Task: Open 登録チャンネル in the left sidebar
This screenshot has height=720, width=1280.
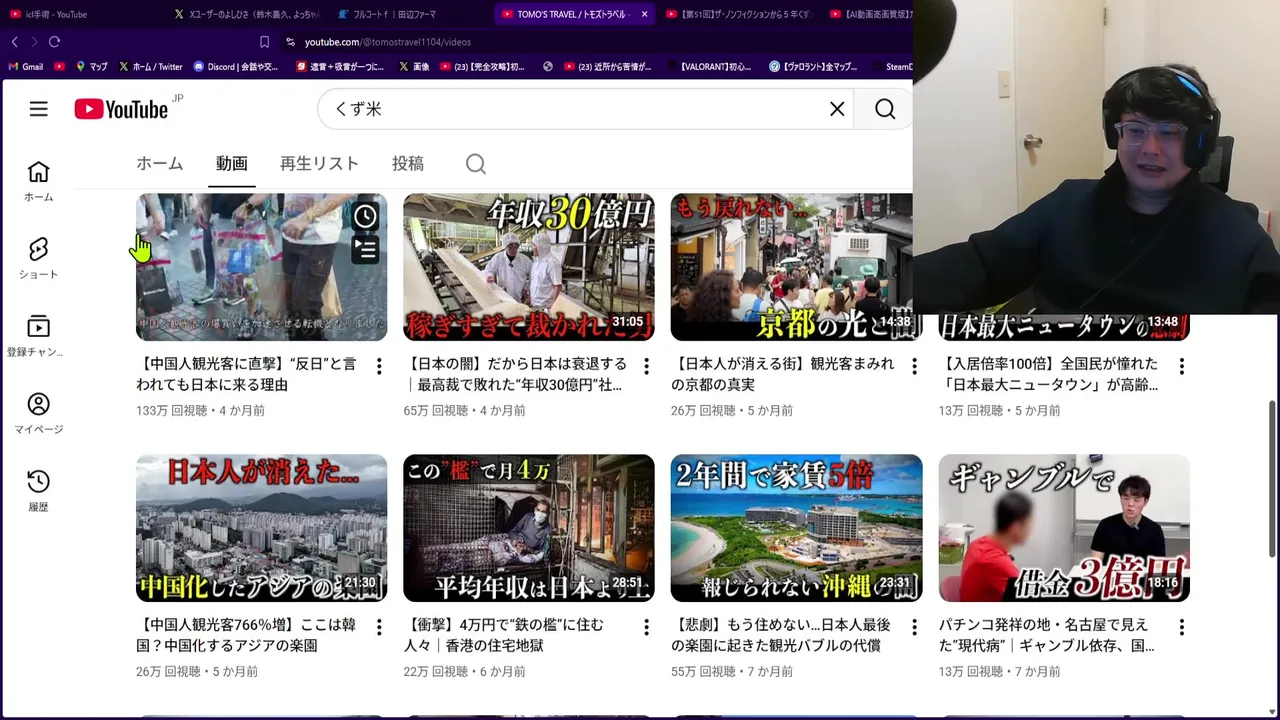Action: point(38,336)
